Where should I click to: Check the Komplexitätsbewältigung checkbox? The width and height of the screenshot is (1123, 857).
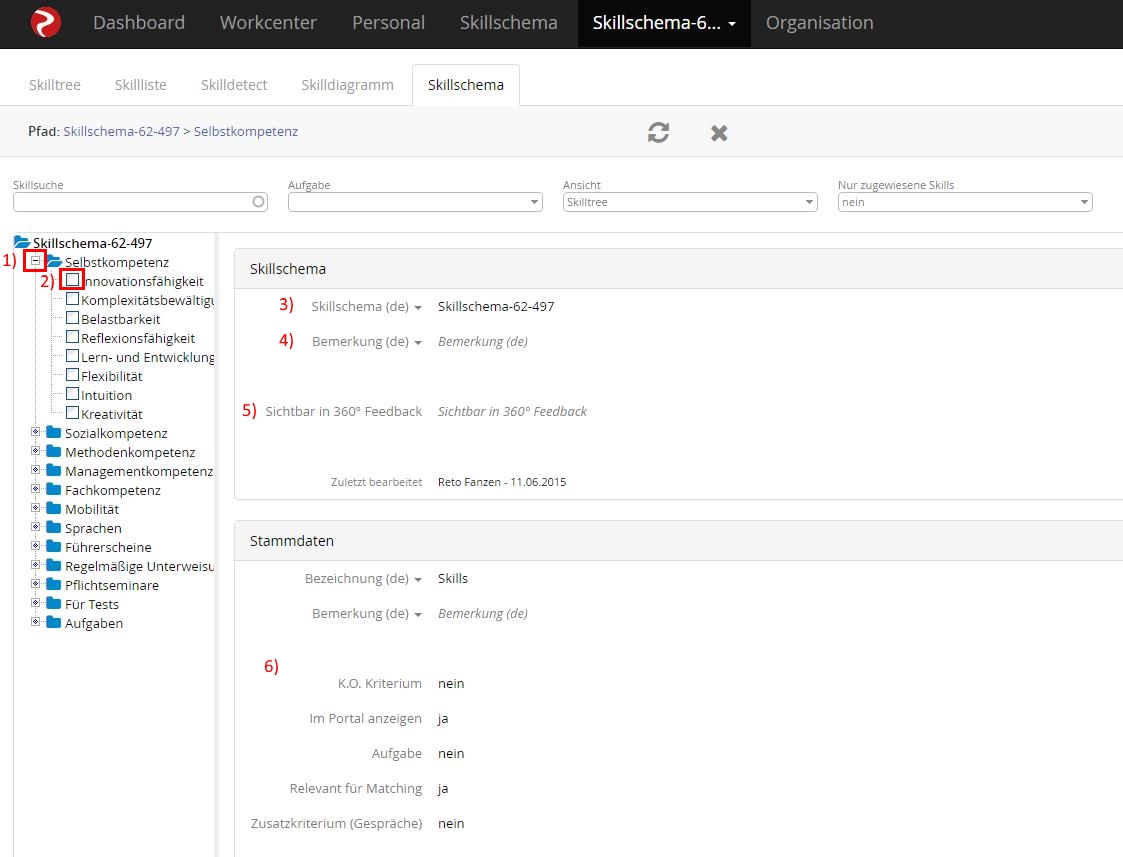pos(72,299)
